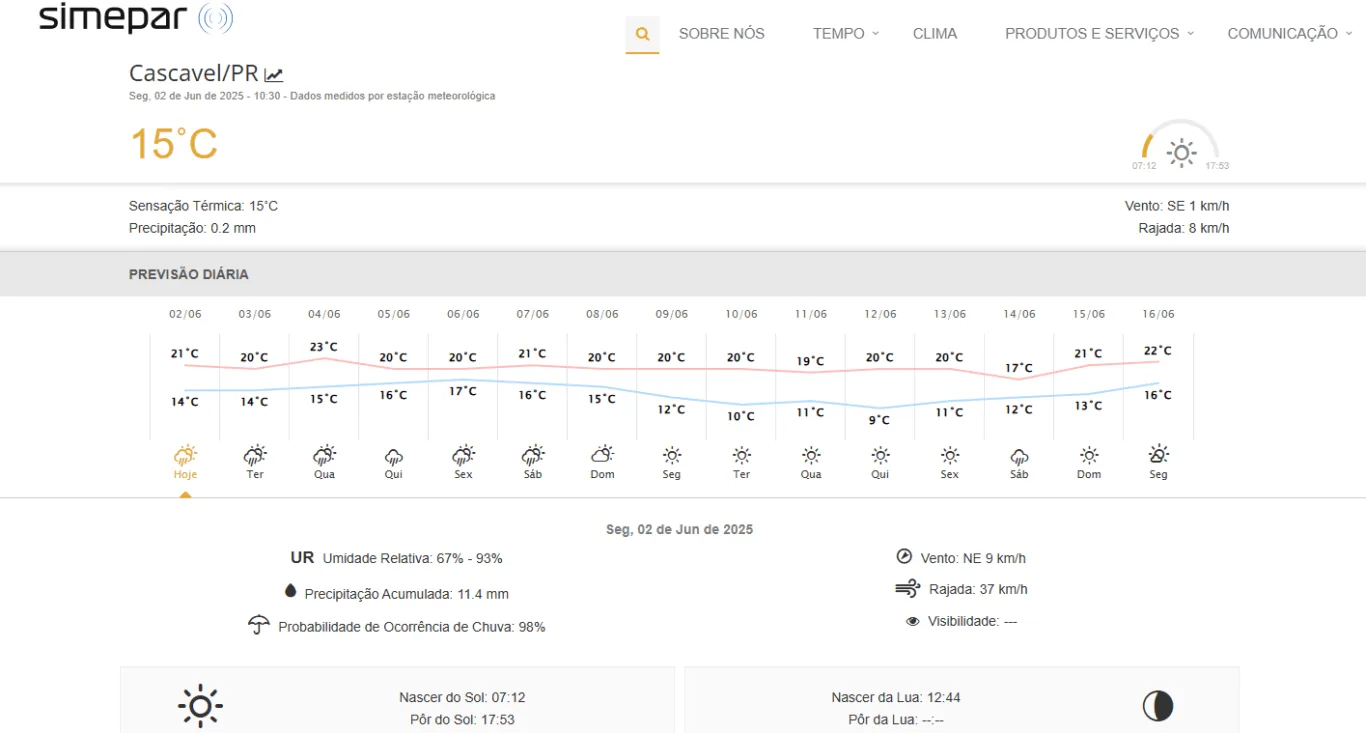The image size is (1366, 733).
Task: Open the SOBRE NÓS menu item
Action: click(722, 34)
